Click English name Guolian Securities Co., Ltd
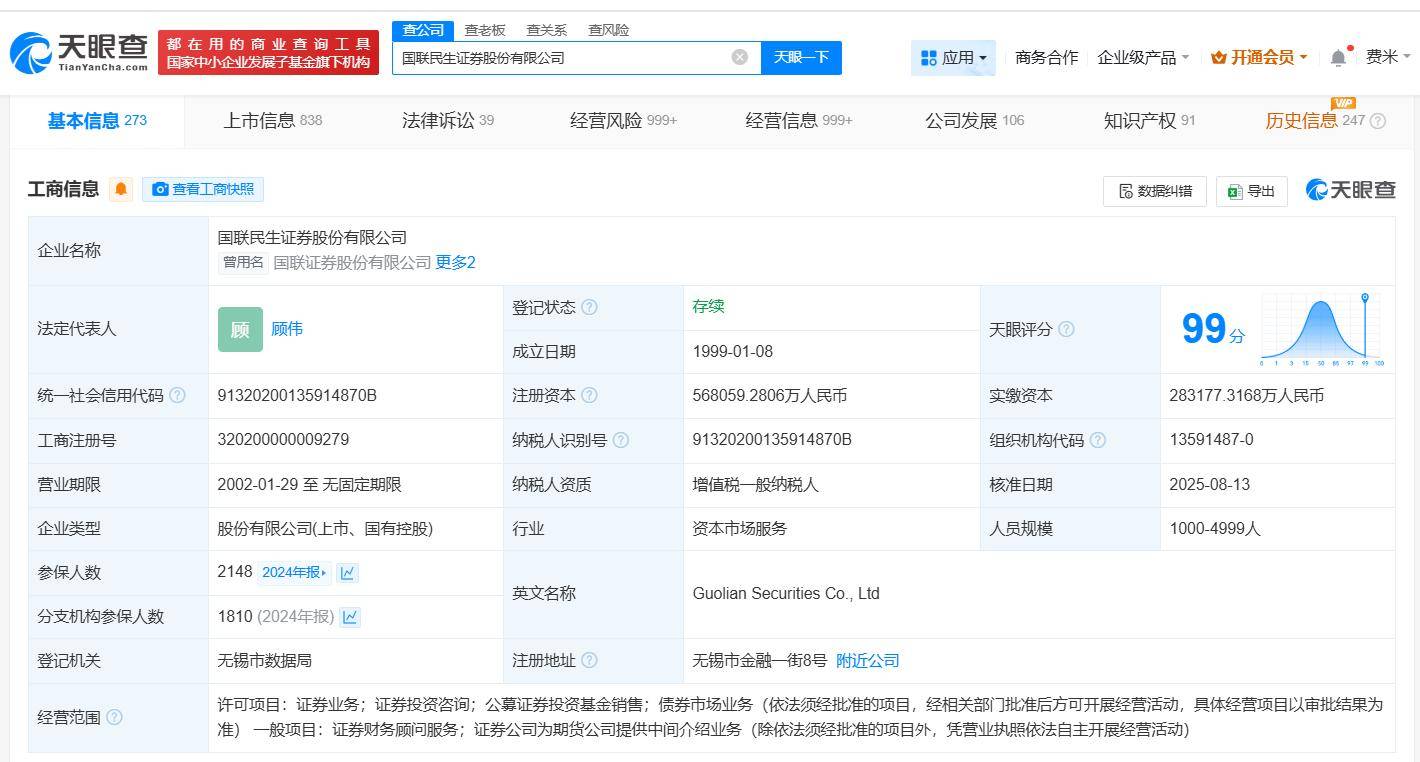Viewport: 1420px width, 762px height. coord(786,594)
